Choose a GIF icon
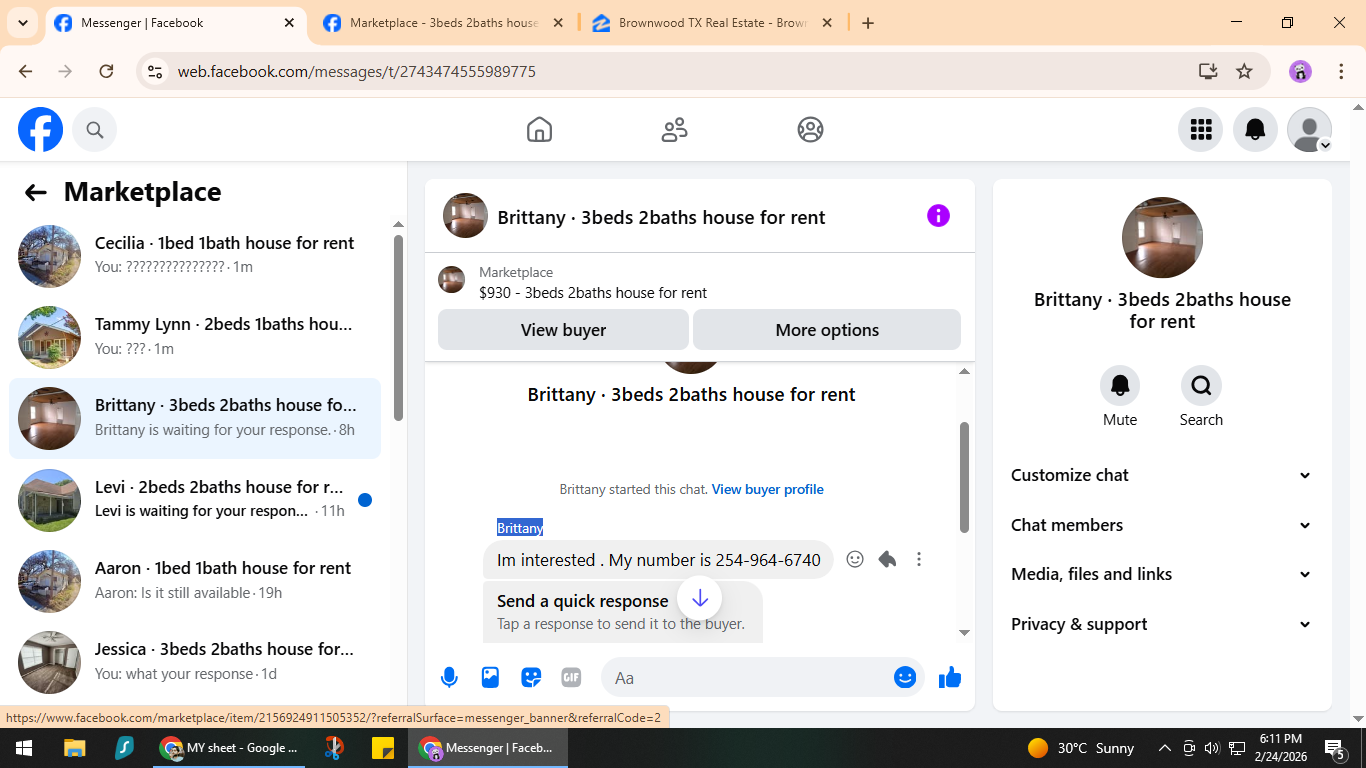Screen dimensions: 1366x768 point(571,678)
